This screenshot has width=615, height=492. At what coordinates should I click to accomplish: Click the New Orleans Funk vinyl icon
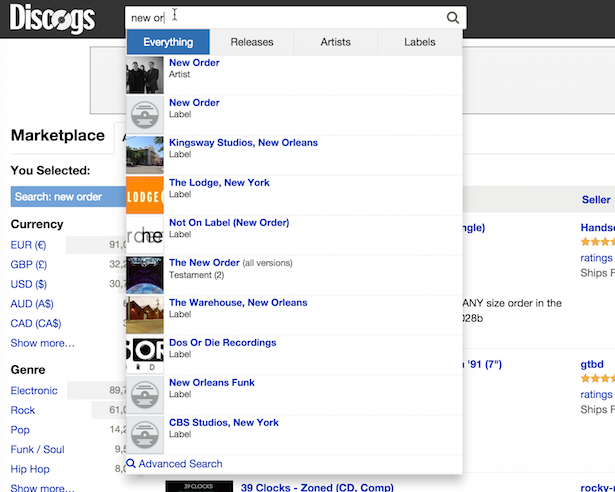click(145, 395)
